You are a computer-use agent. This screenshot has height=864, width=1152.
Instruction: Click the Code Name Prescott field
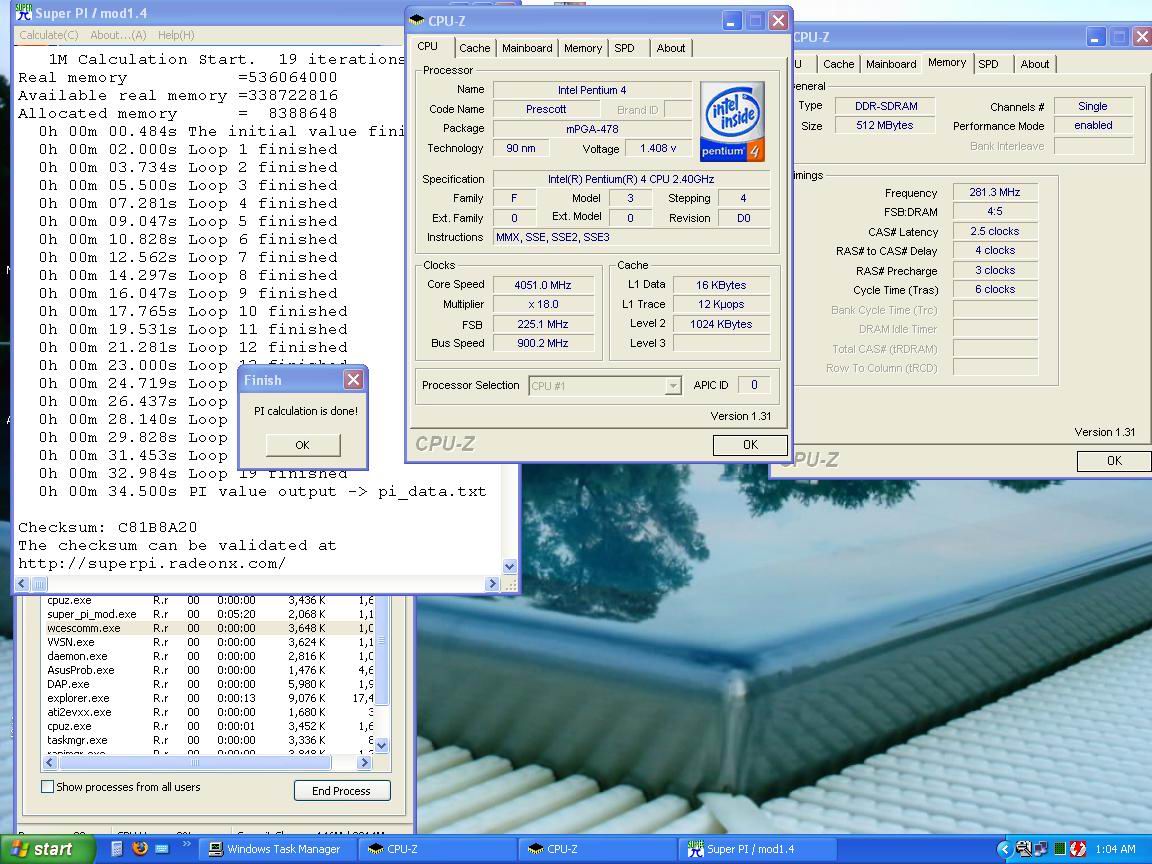point(546,109)
